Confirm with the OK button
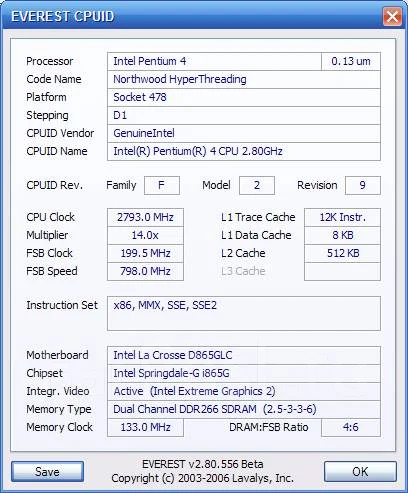 360,472
